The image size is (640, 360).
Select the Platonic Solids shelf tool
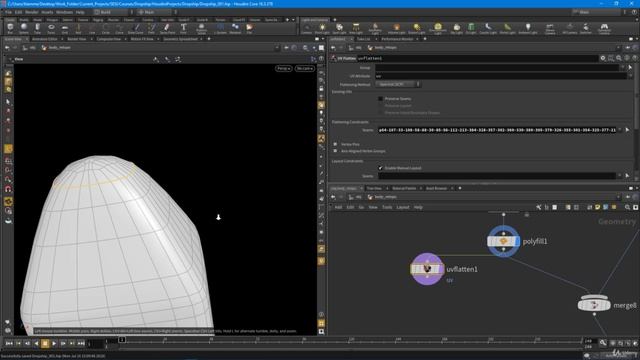click(x=201, y=29)
